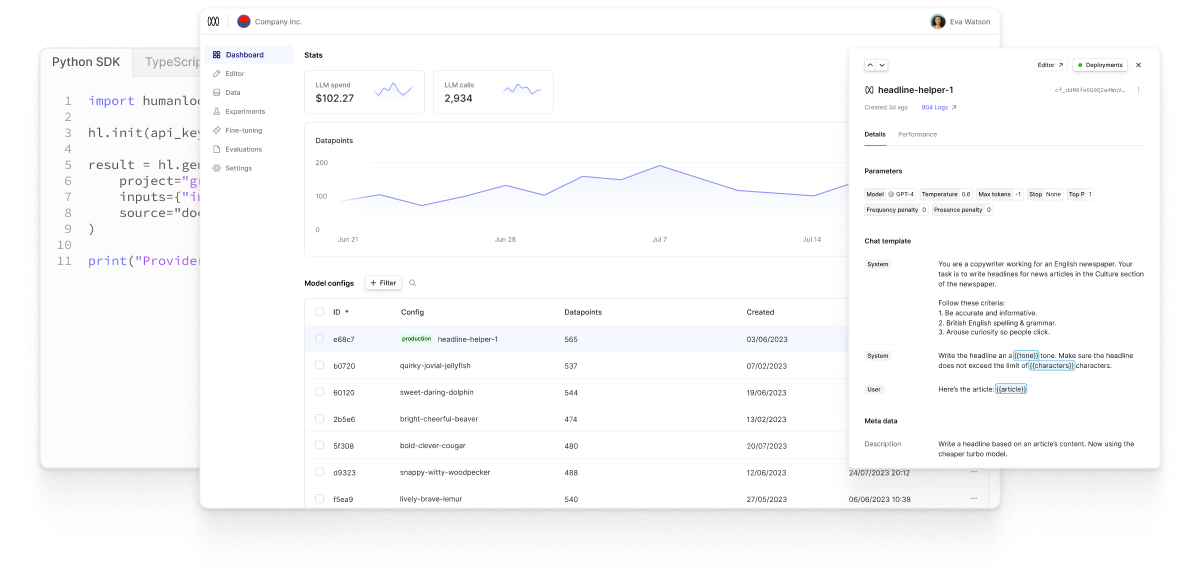
Task: Click the Frequency penalty parameter chip
Action: [x=897, y=210]
